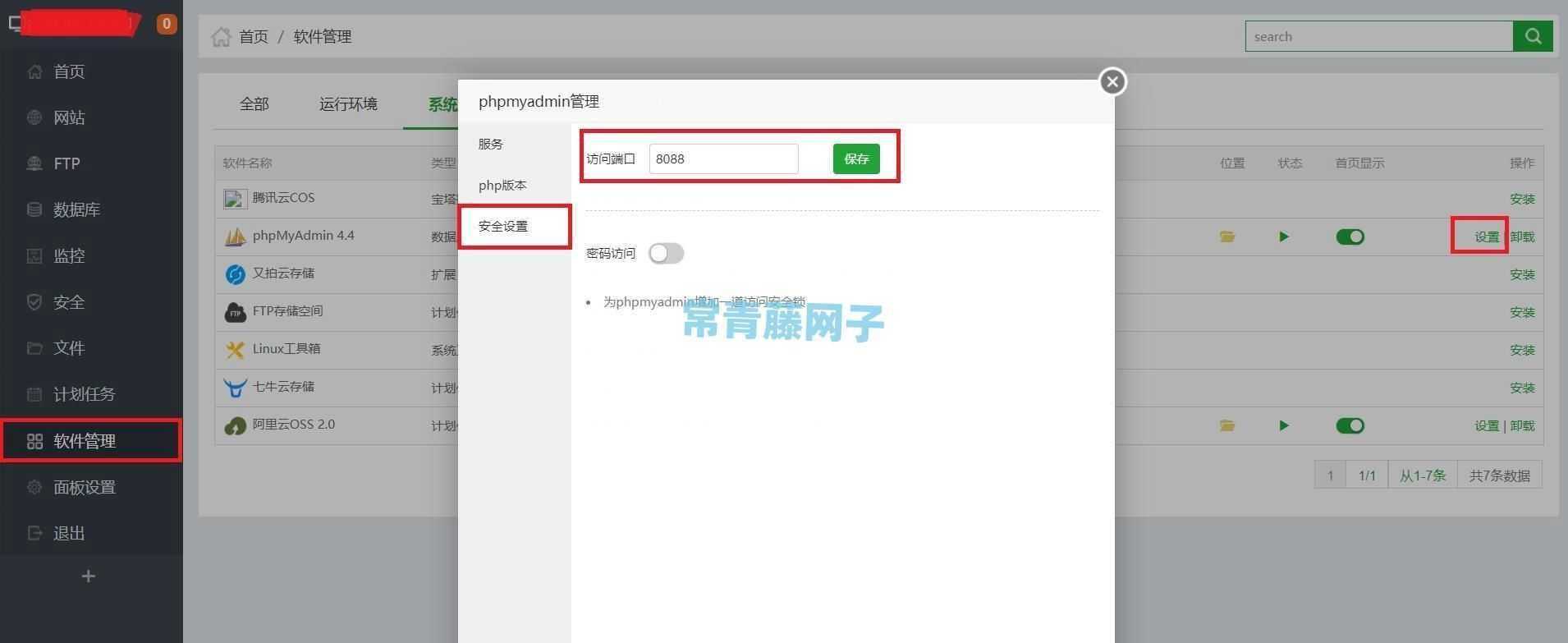
Task: Click the 访问端口 input with 8088
Action: point(723,158)
